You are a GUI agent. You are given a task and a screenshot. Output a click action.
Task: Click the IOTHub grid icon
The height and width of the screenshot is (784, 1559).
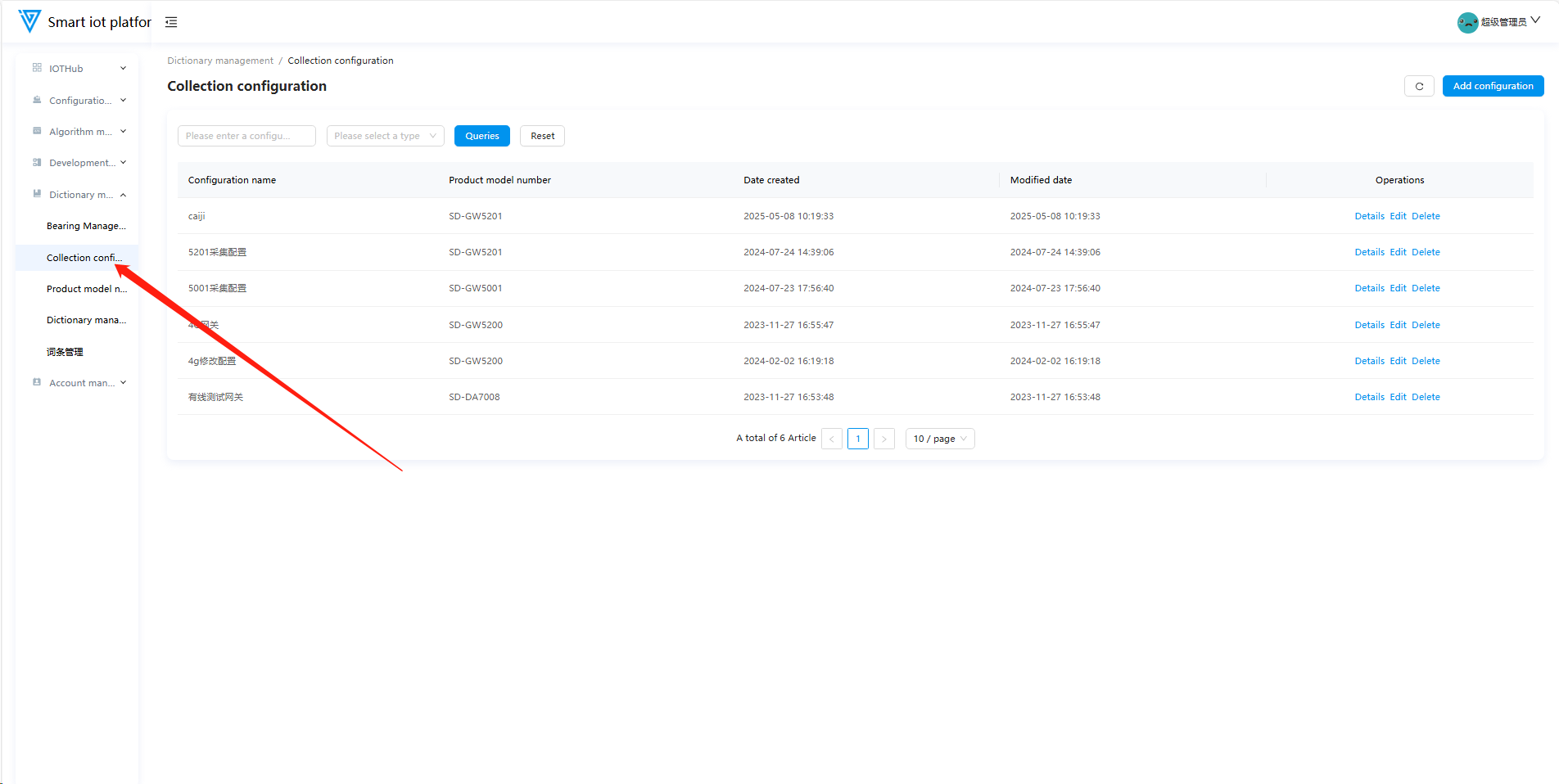(x=37, y=68)
